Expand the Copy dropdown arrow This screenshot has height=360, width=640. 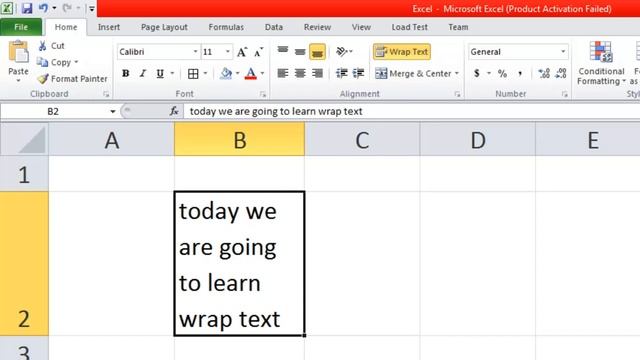[x=76, y=62]
